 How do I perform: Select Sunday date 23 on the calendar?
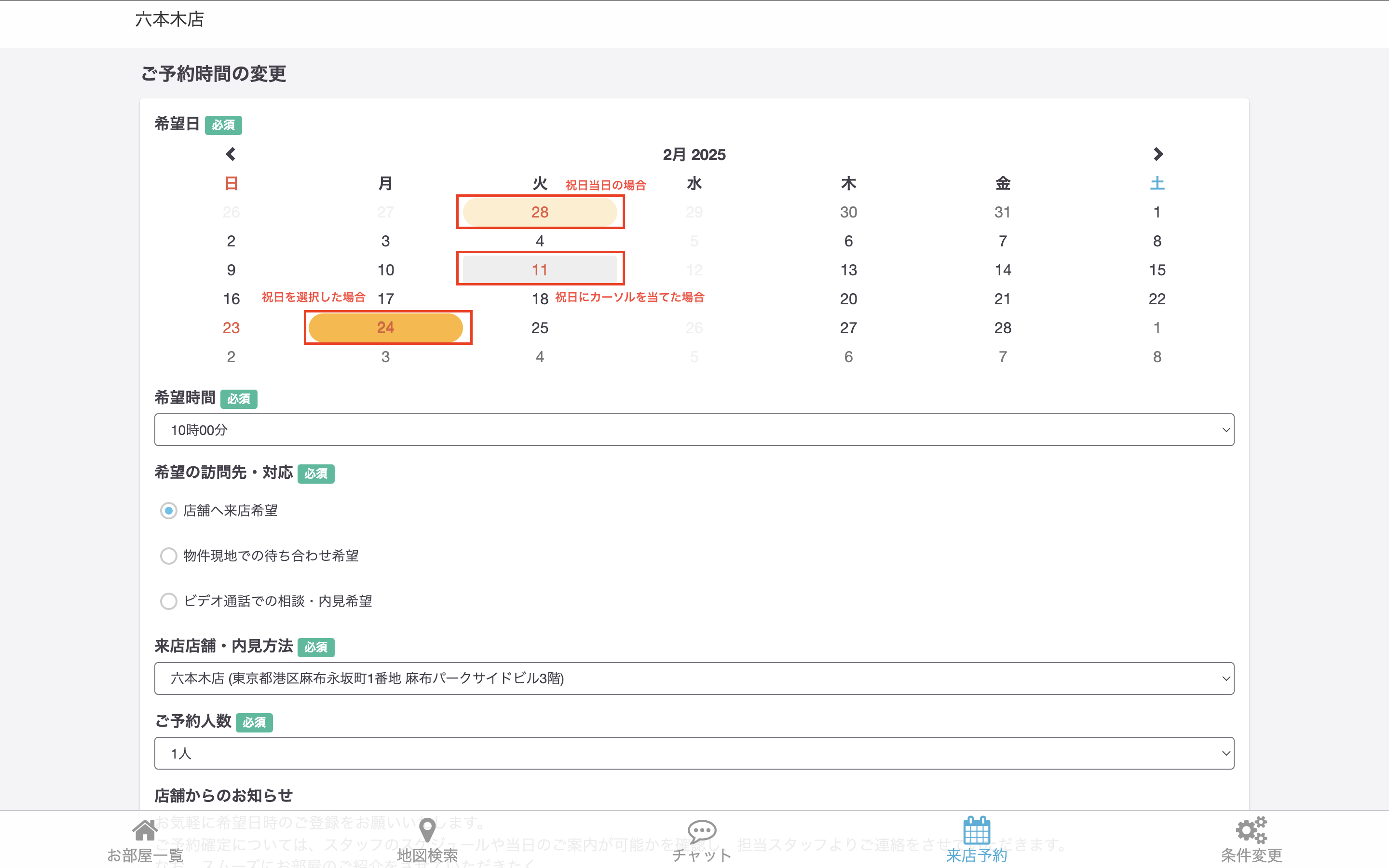point(231,328)
